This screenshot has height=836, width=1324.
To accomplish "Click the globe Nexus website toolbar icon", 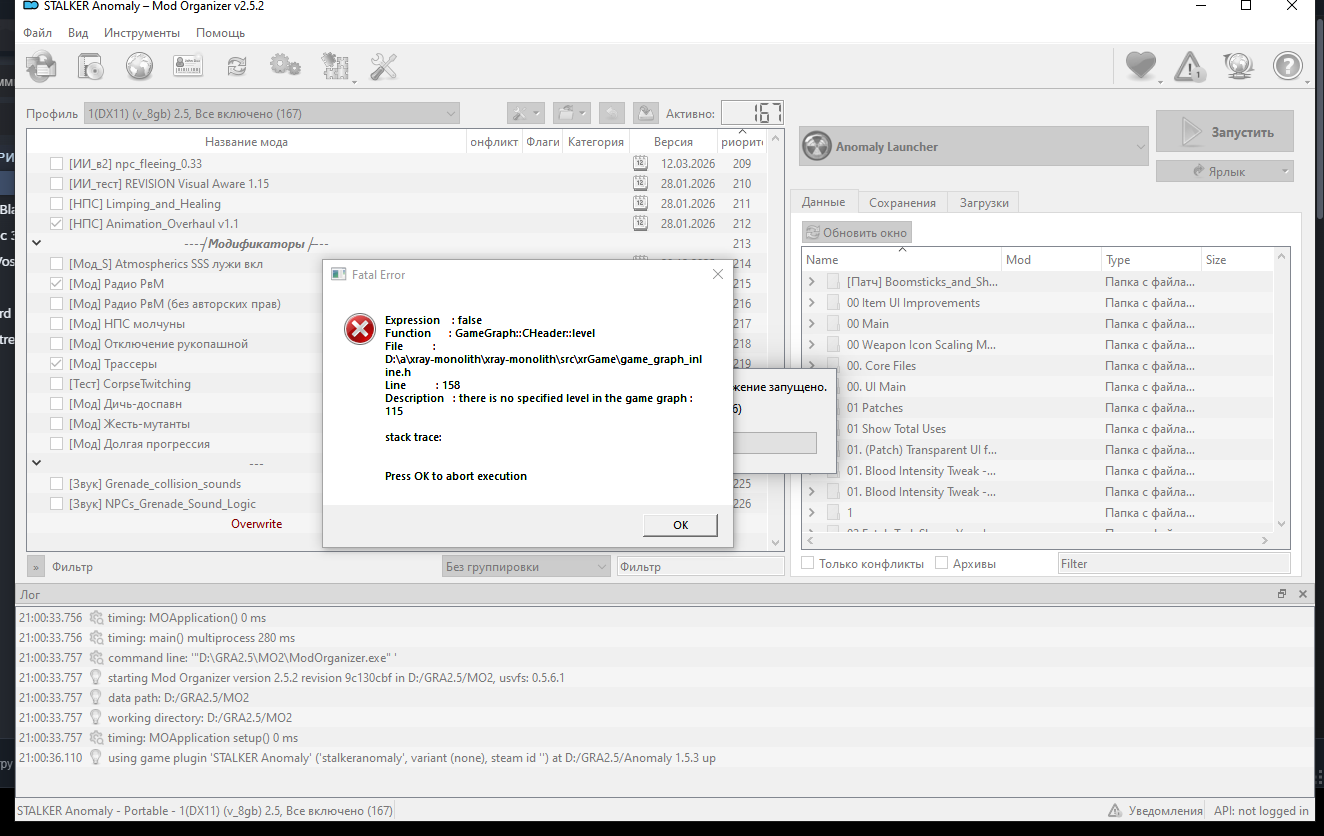I will pyautogui.click(x=139, y=67).
